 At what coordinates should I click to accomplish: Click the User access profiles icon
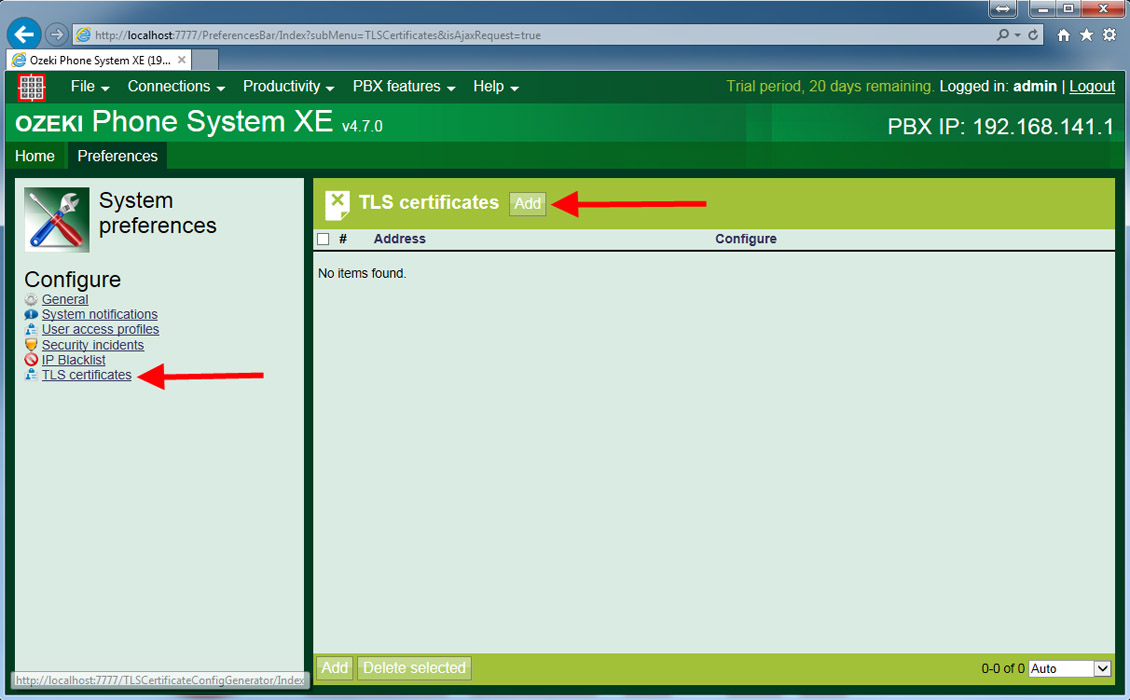(x=31, y=329)
